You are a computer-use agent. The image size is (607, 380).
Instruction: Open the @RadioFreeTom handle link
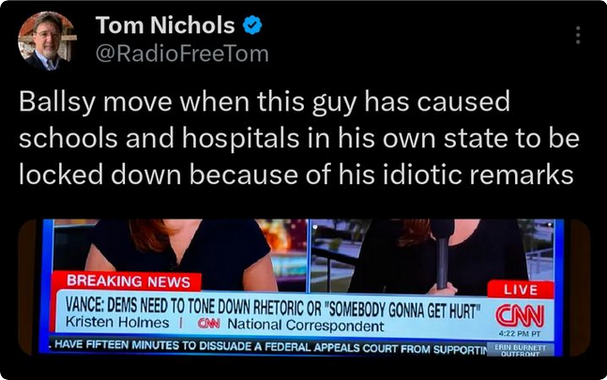click(182, 53)
